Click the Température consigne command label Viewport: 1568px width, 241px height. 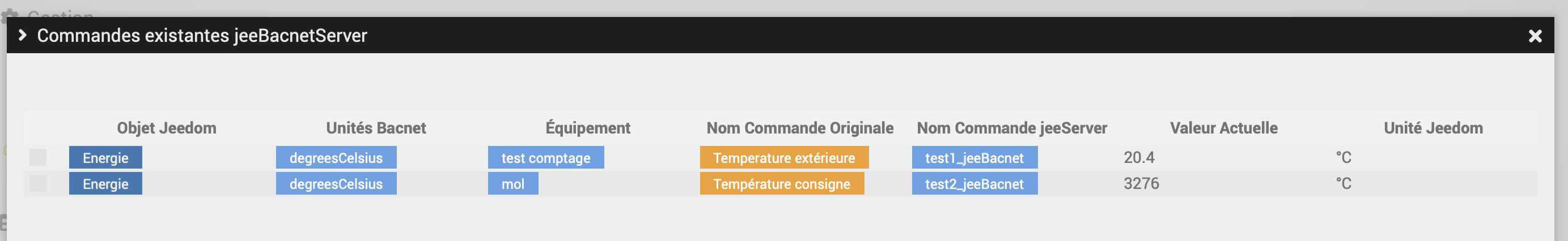(x=781, y=184)
